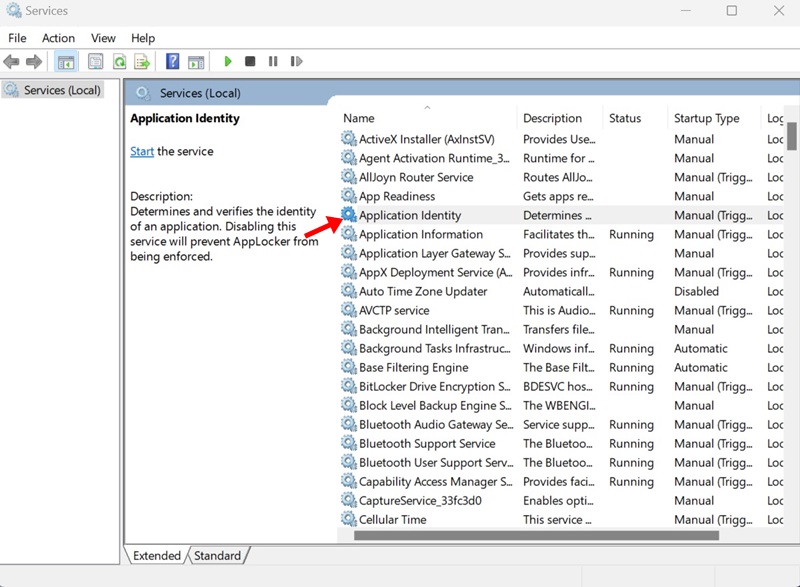Click the Refresh toolbar icon

click(x=119, y=62)
